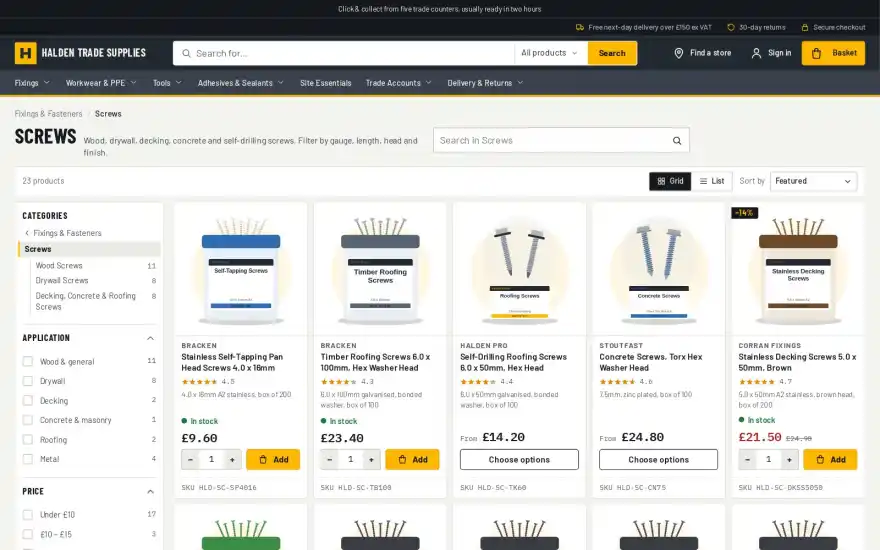Open Roofing Screws product image
This screenshot has height=550, width=880.
point(519,269)
